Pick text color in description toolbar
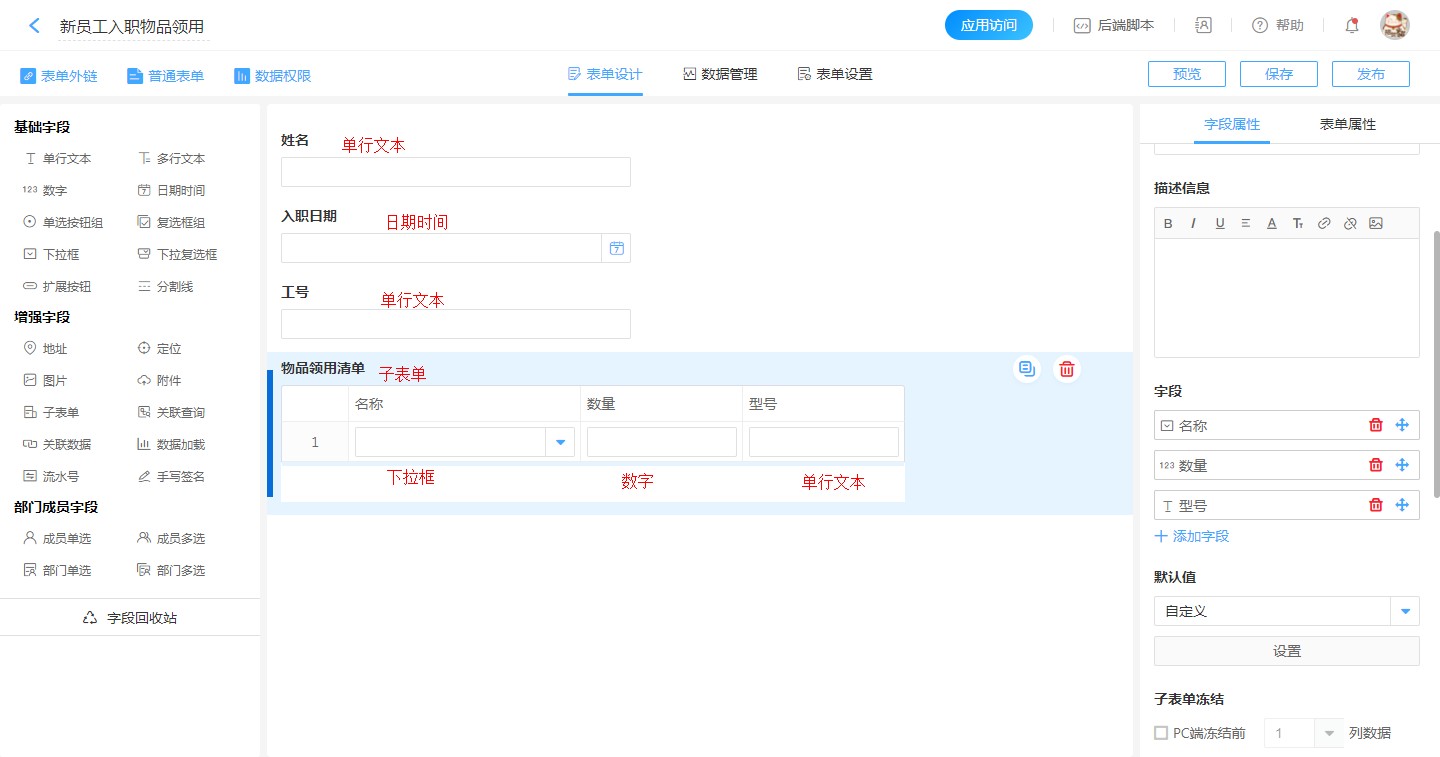Image resolution: width=1440 pixels, height=757 pixels. point(1272,224)
